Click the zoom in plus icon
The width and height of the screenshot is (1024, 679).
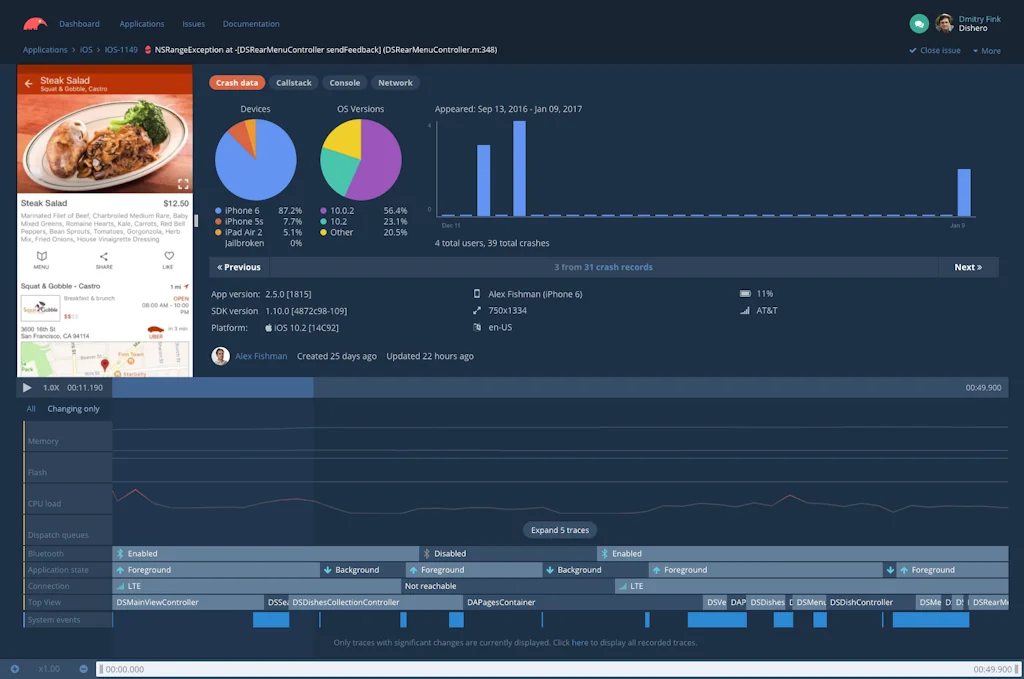pos(15,669)
